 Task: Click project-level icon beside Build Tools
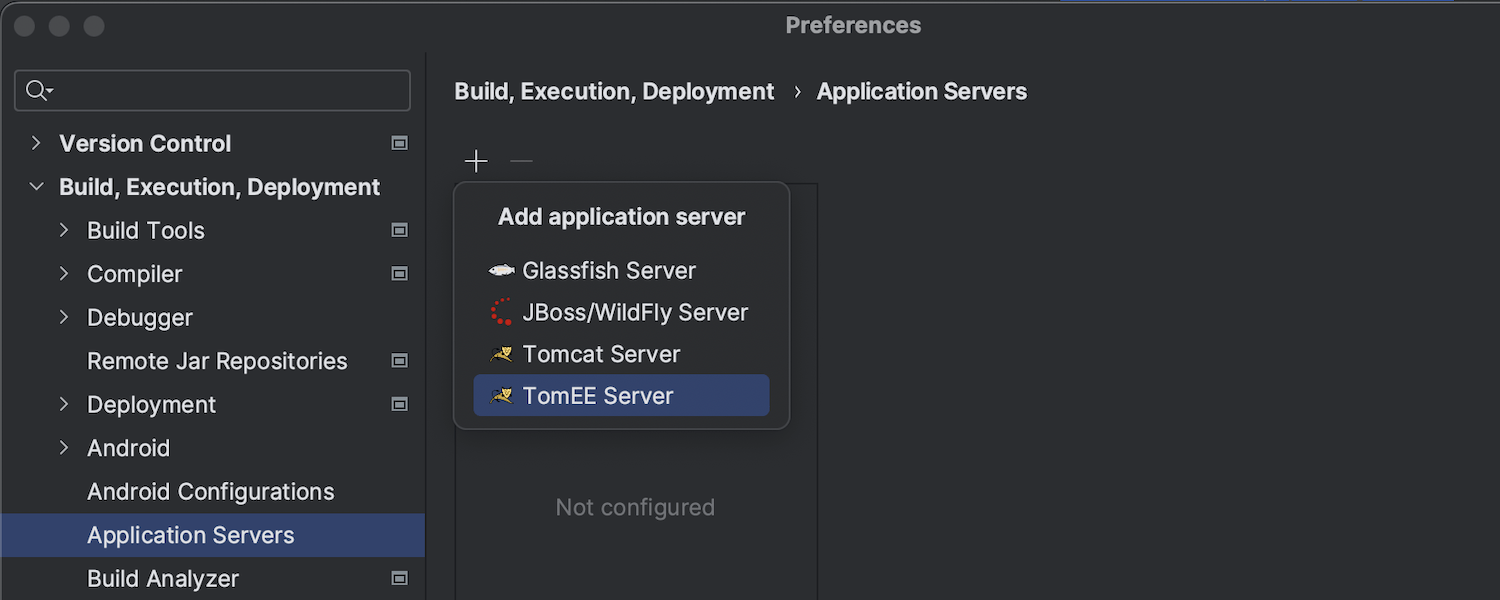click(x=400, y=230)
